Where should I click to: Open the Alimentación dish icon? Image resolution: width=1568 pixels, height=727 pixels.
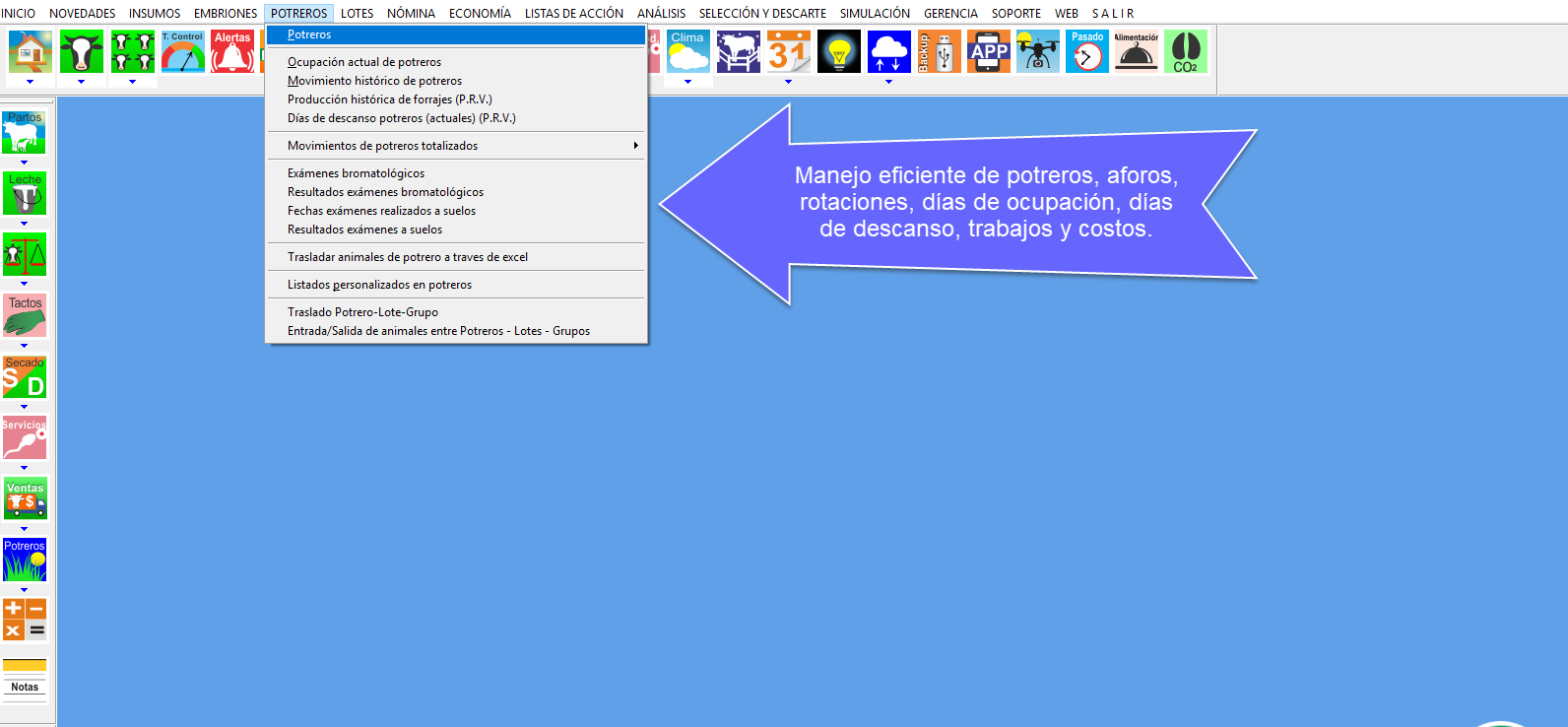tap(1136, 51)
